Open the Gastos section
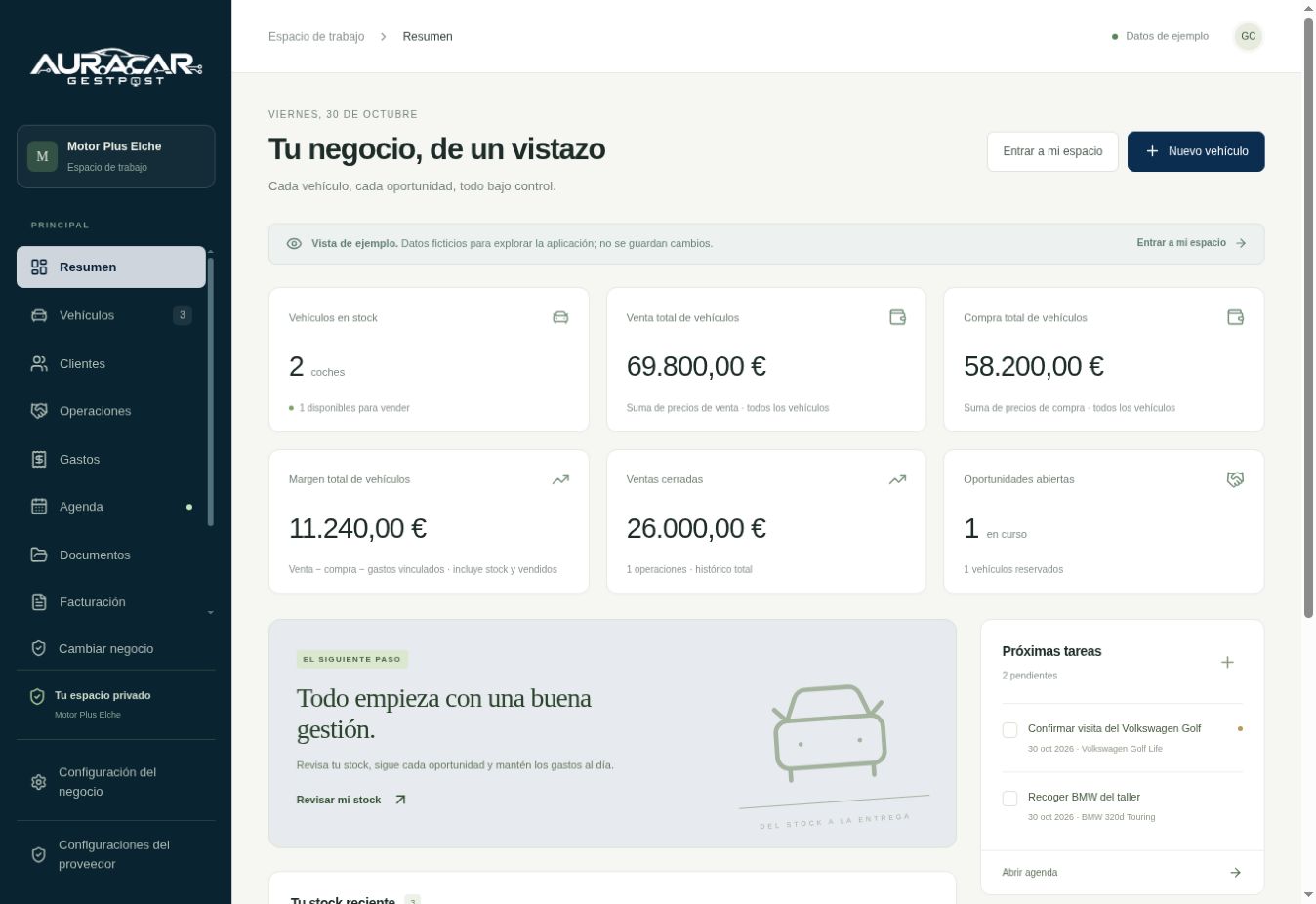This screenshot has height=904, width=1316. click(x=111, y=459)
